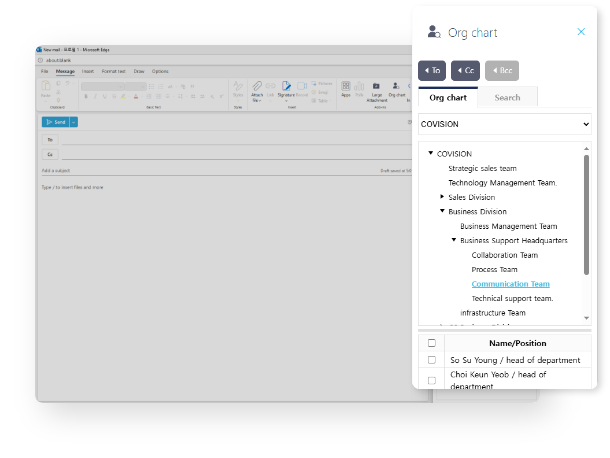This screenshot has height=458, width=610.
Task: Click the Styles icon in ribbon
Action: pos(238,87)
